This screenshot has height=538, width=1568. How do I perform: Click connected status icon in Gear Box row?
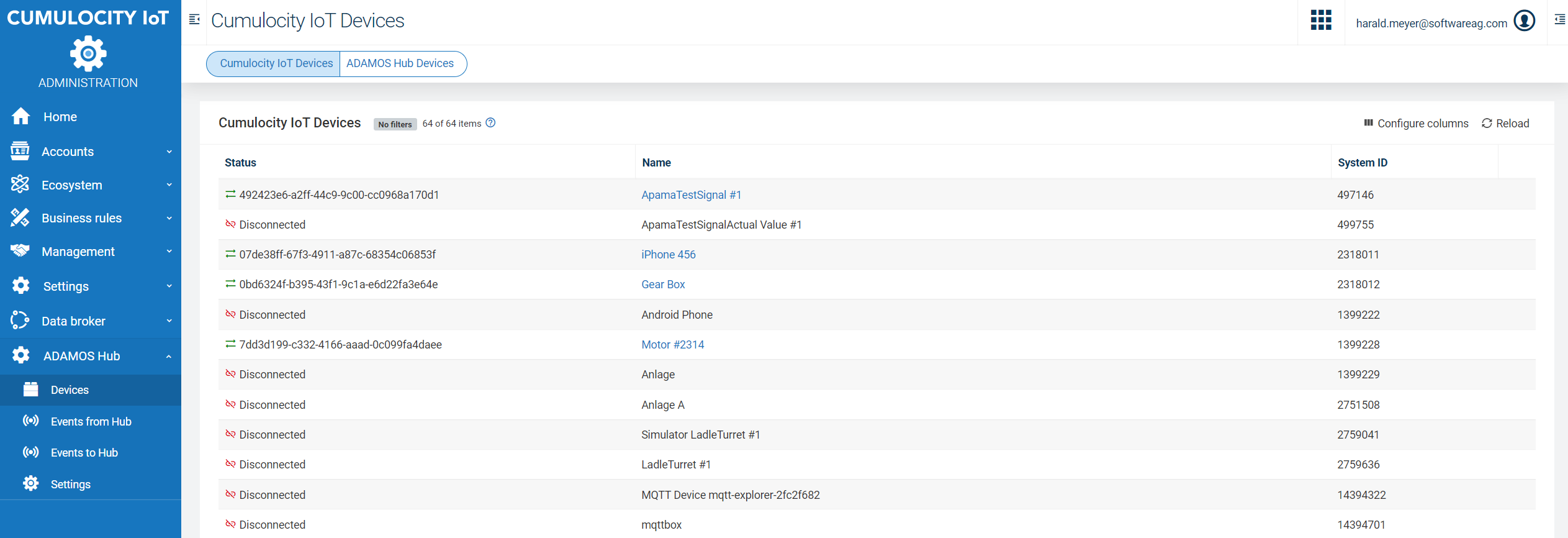[x=230, y=284]
